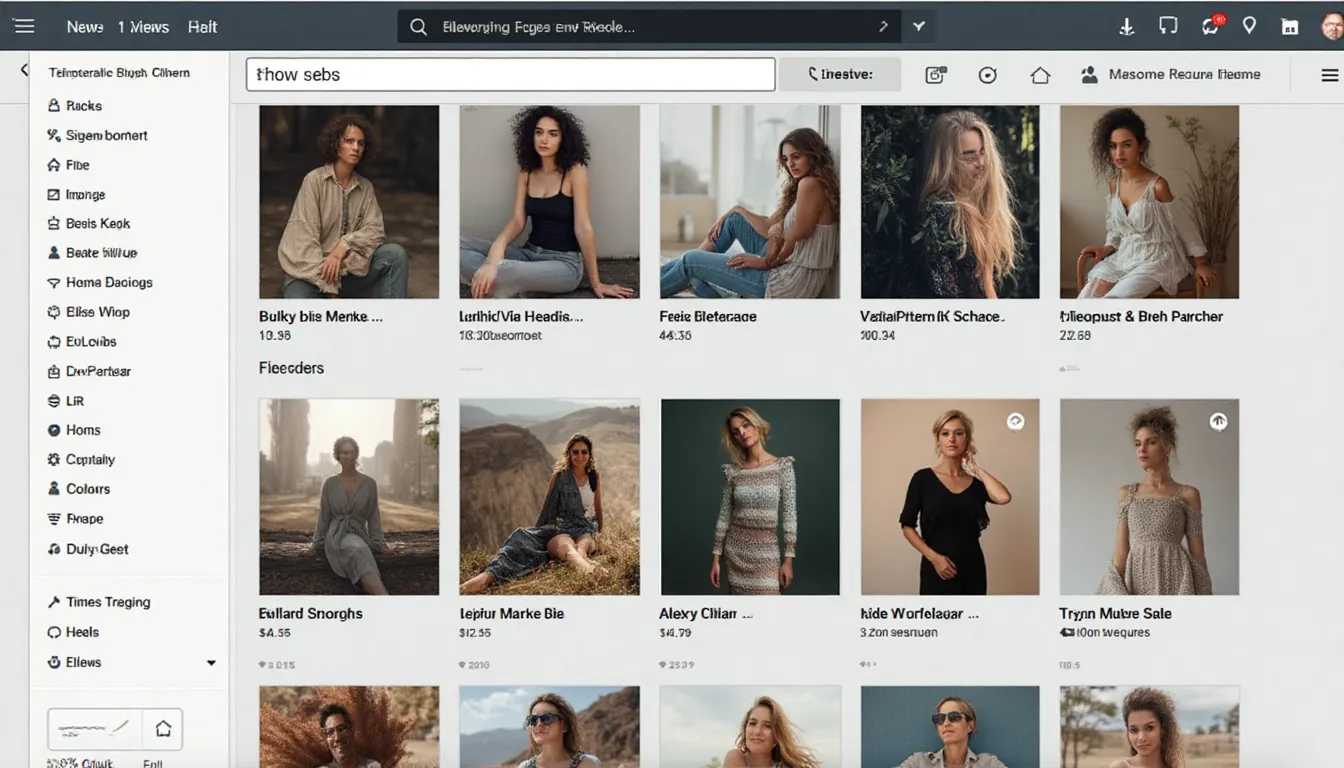1344x768 pixels.
Task: Click into the 'how sebs' search field
Action: click(510, 74)
